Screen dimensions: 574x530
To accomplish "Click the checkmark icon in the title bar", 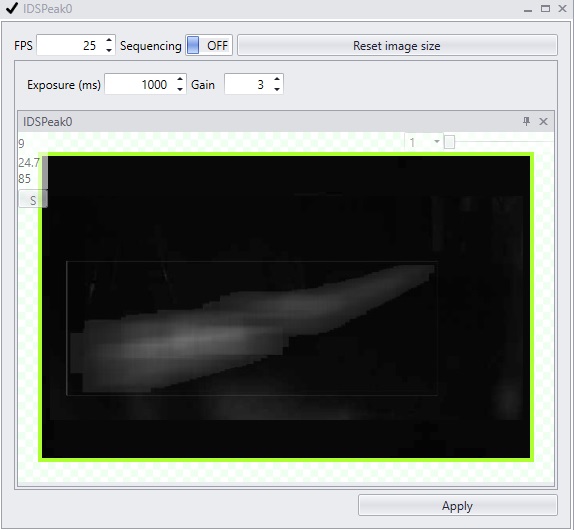I will 12,8.
